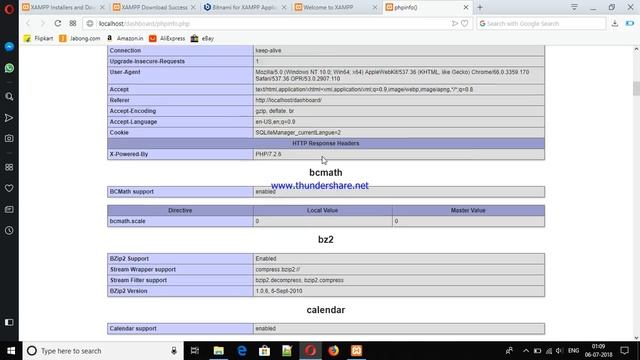The height and width of the screenshot is (360, 640).
Task: Open Snapshot camera icon in sidebar
Action: (9, 138)
